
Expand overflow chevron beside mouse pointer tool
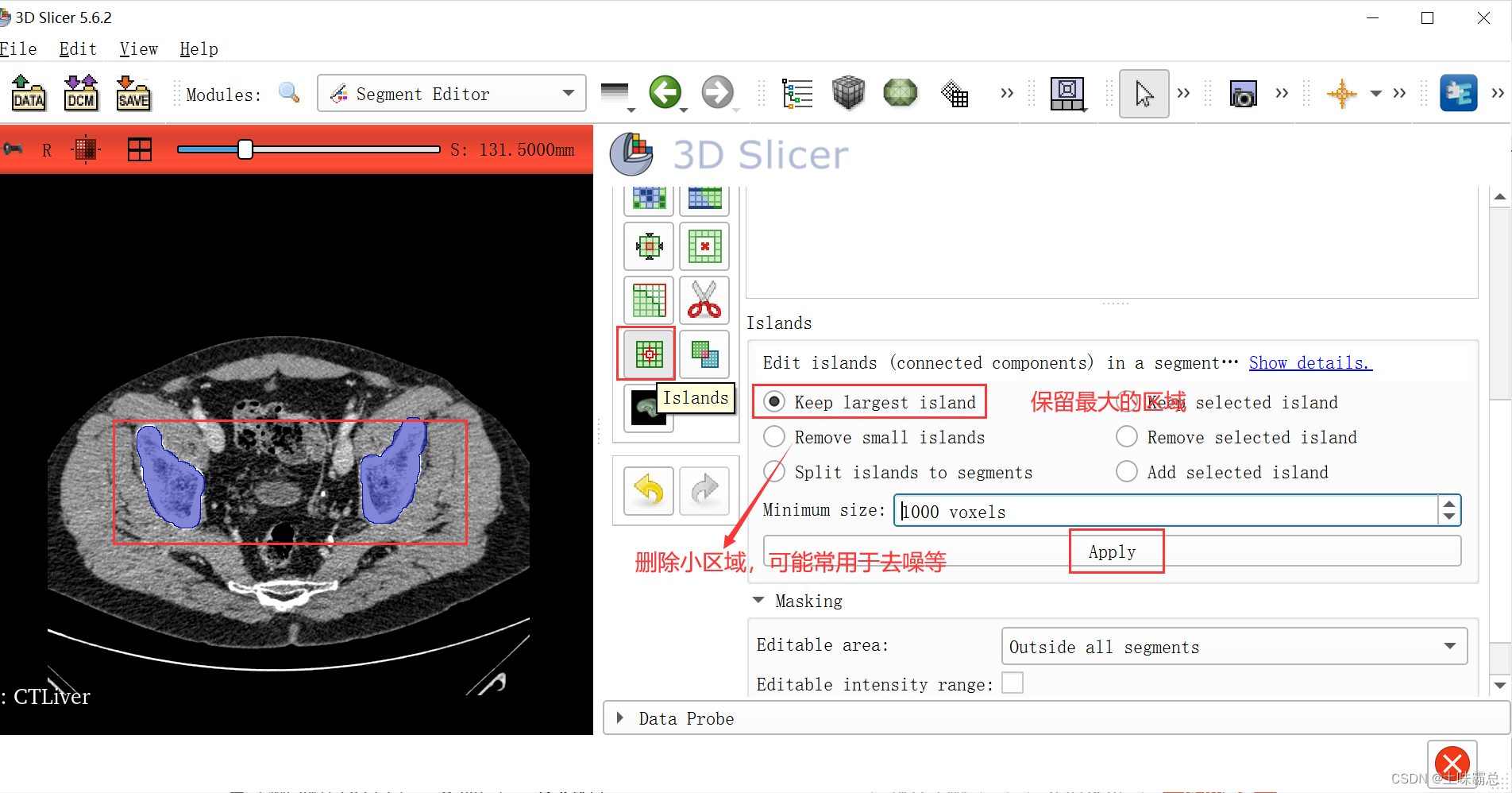[1183, 94]
